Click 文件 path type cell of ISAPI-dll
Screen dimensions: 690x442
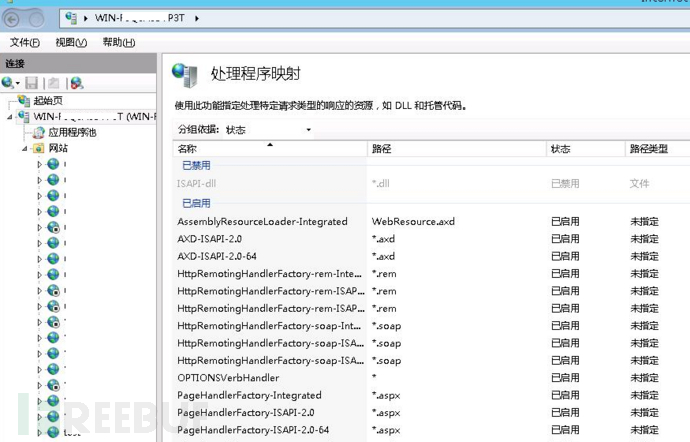tap(639, 184)
